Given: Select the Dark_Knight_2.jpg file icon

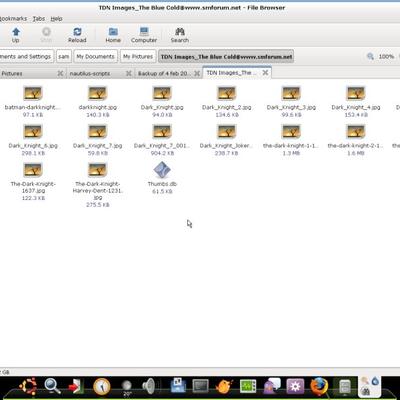Looking at the screenshot, I should tap(227, 93).
